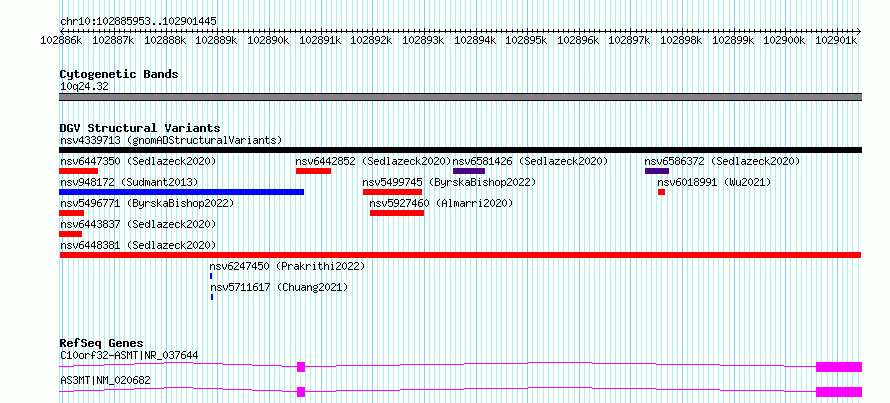Open the nsv6247450 Prakrithi2022 label

(287, 267)
